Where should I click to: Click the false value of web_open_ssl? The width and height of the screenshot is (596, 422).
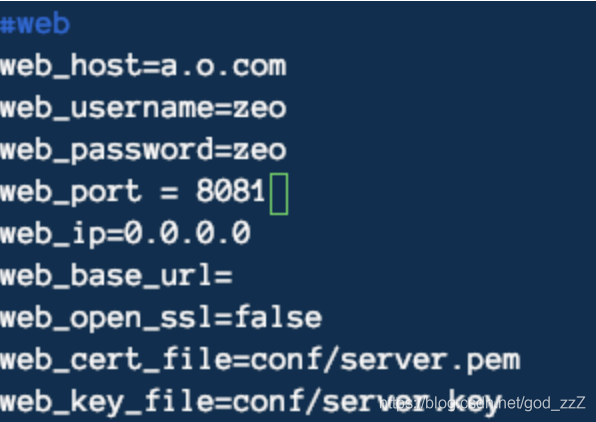pos(278,317)
